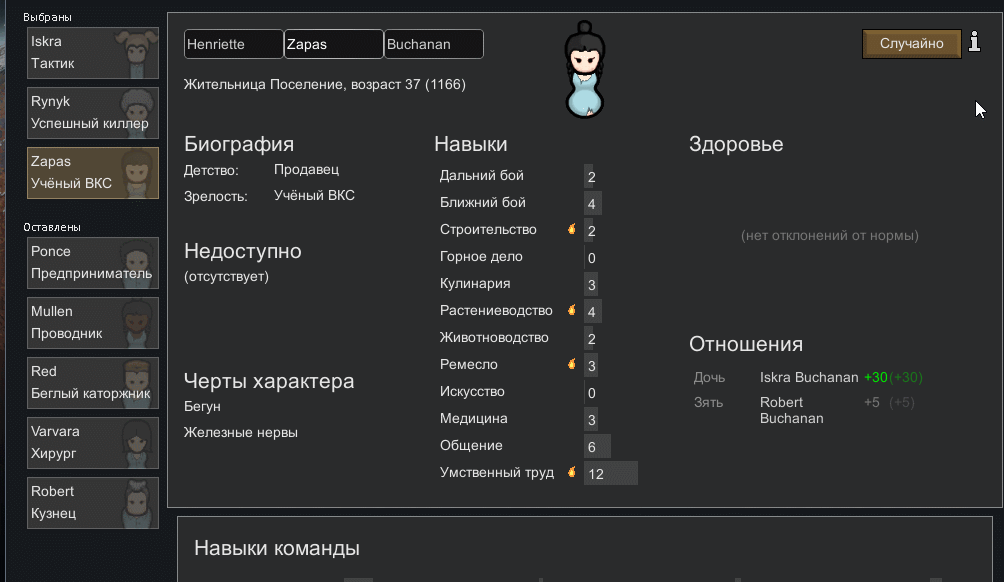Click the nickname field containing Zapas
1004x582 pixels.
point(333,44)
